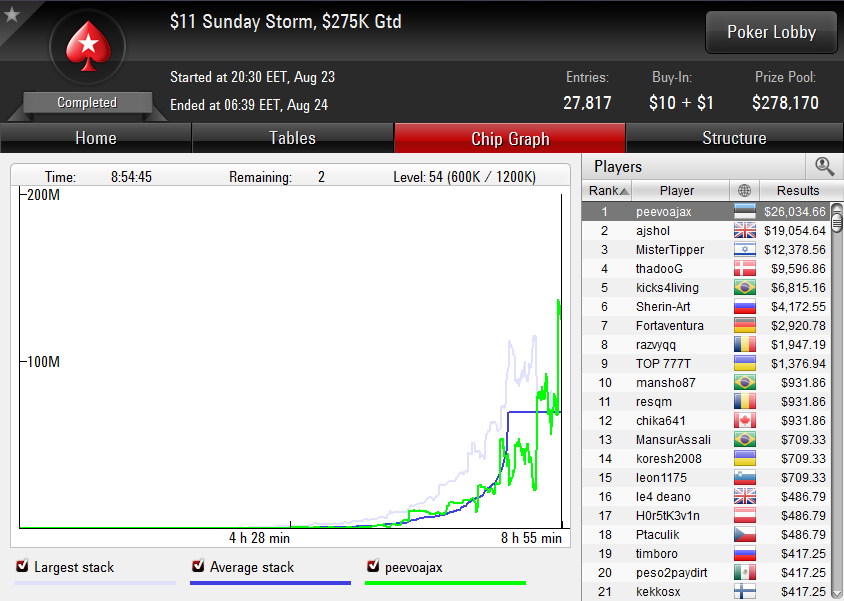Click the Canada flag beside chika641
Screen dimensions: 844x601
[745, 420]
